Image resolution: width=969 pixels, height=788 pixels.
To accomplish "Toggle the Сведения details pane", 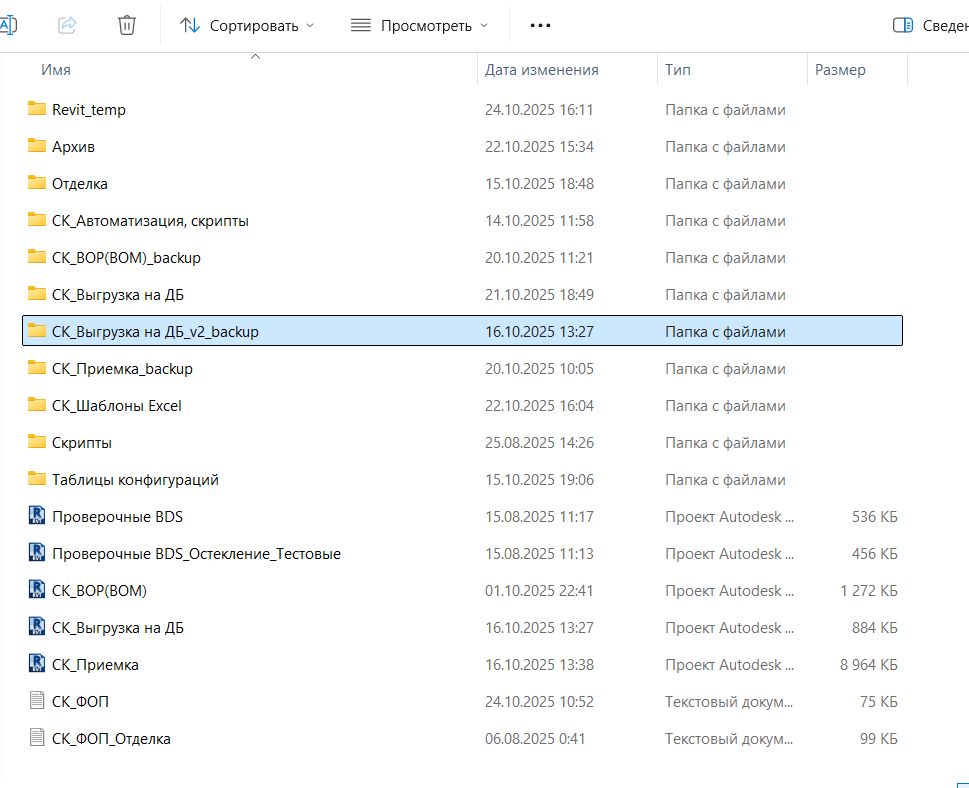I will pyautogui.click(x=931, y=25).
